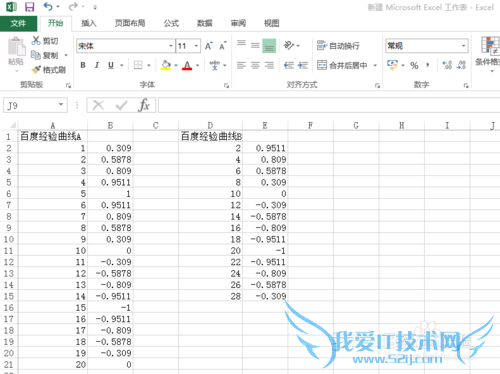Align text to top of cell

[x=241, y=44]
